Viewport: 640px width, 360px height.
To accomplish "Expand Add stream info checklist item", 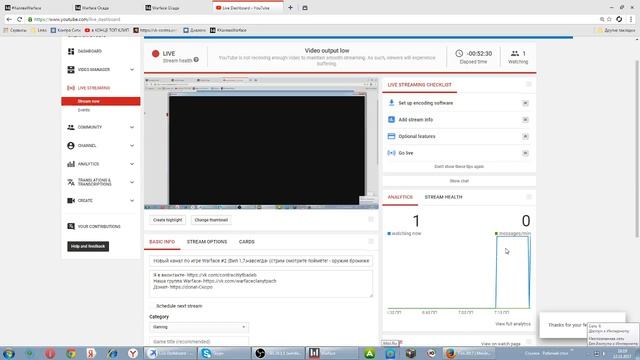I will click(x=525, y=120).
